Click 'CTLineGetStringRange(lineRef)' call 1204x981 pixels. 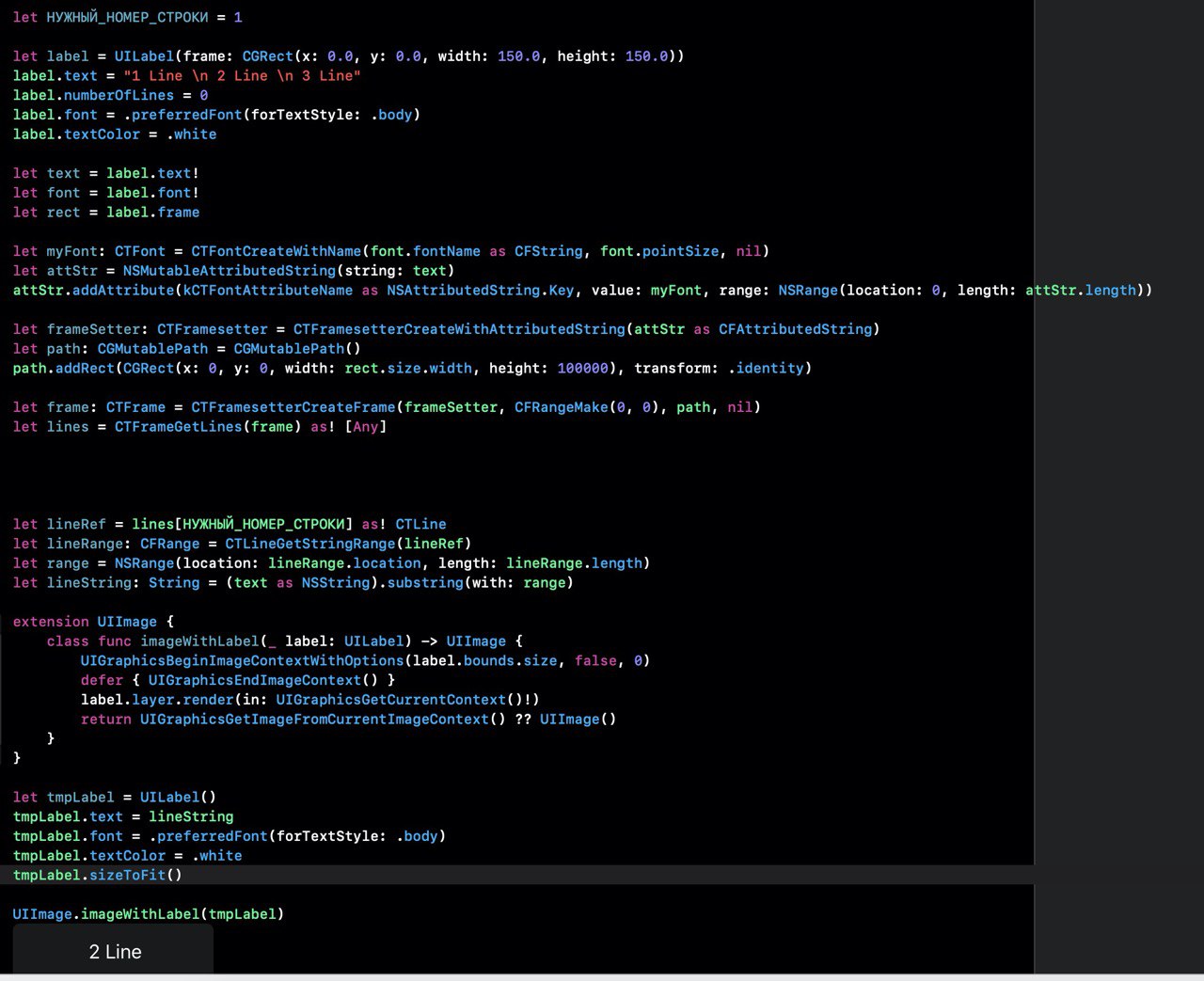click(348, 544)
